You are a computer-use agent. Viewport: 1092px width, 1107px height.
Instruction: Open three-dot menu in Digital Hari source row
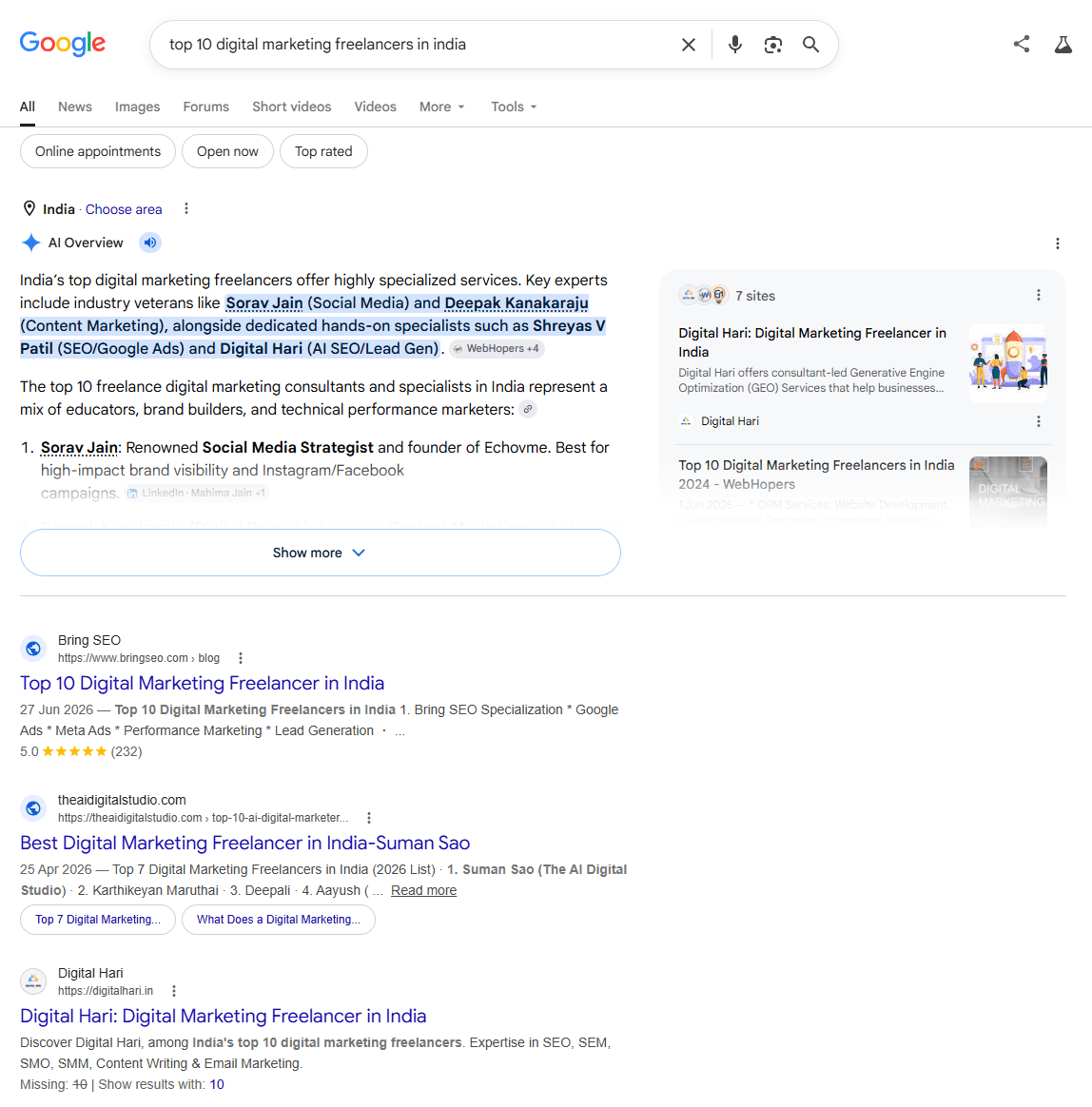[1039, 421]
